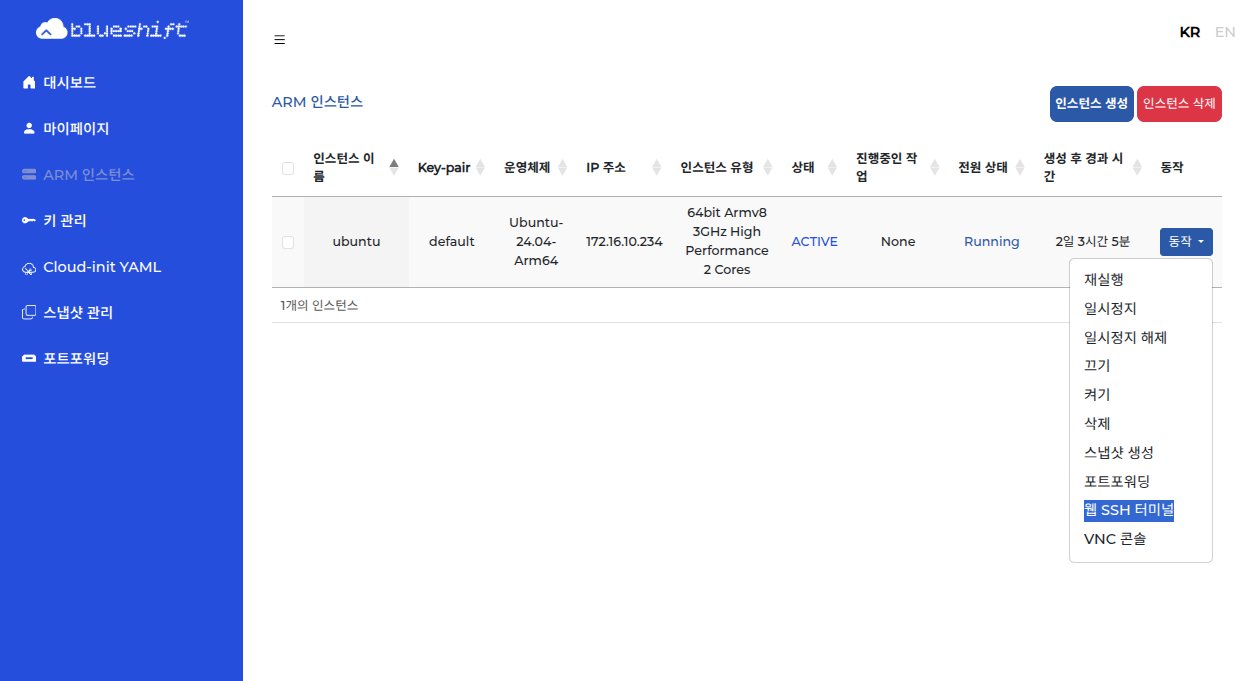Click the My Page user icon
This screenshot has height=681, width=1239.
click(29, 129)
